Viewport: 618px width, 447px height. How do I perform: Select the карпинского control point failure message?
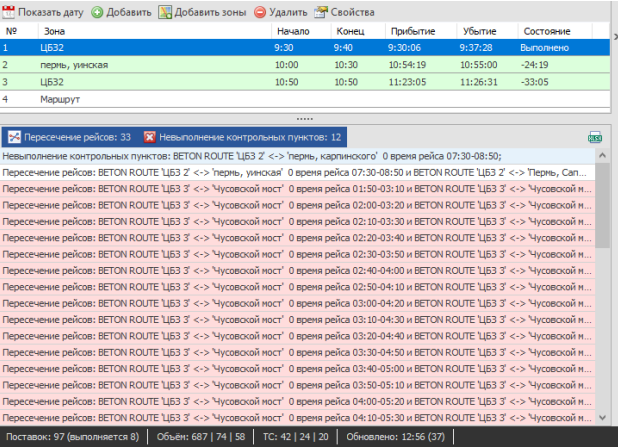coord(251,155)
